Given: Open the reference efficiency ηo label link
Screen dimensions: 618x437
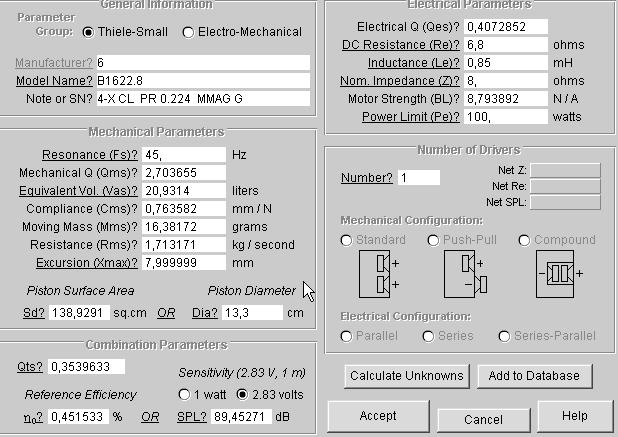Looking at the screenshot, I should coord(34,417).
